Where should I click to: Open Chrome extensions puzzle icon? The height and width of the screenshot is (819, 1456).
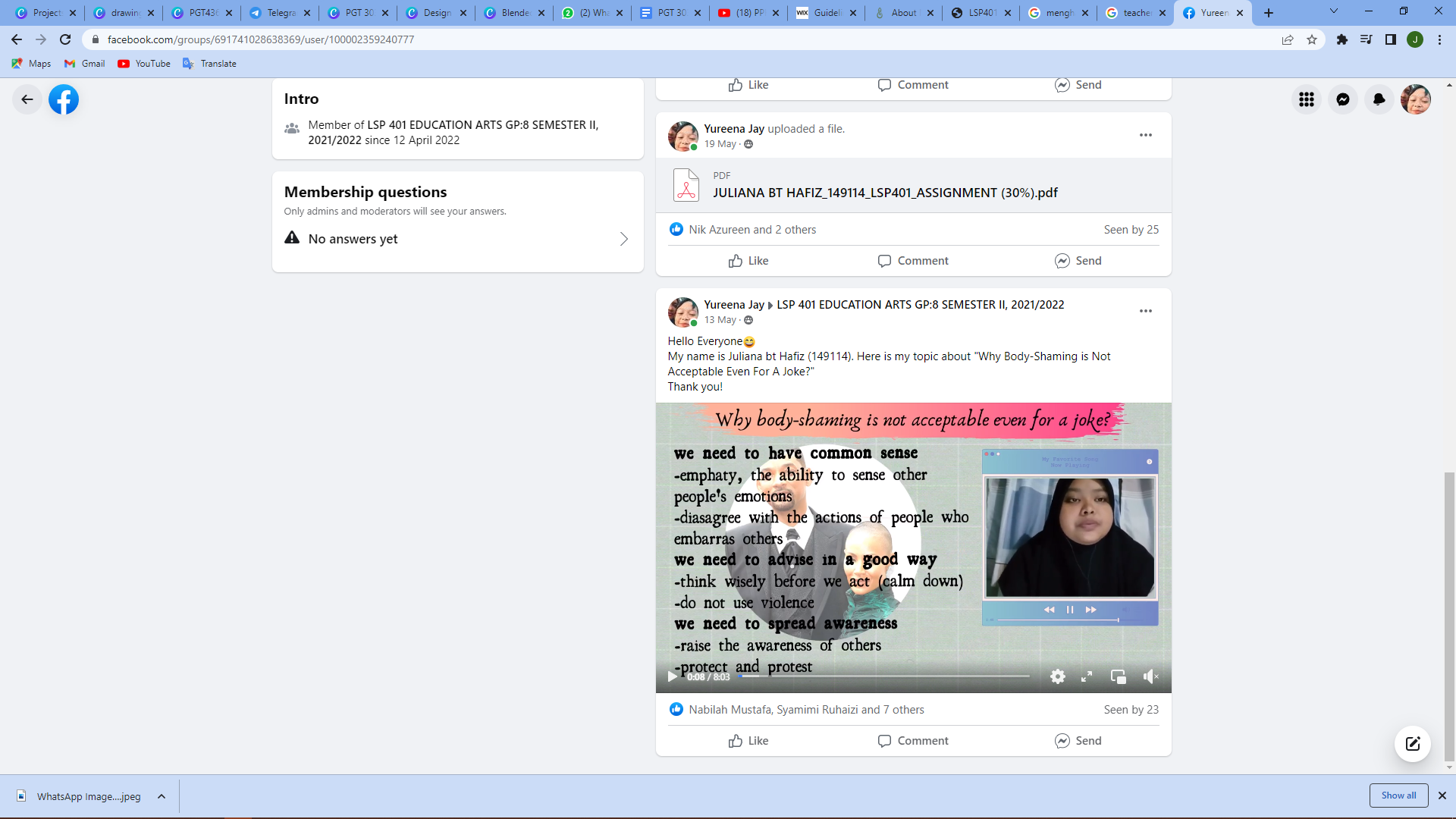[1342, 39]
